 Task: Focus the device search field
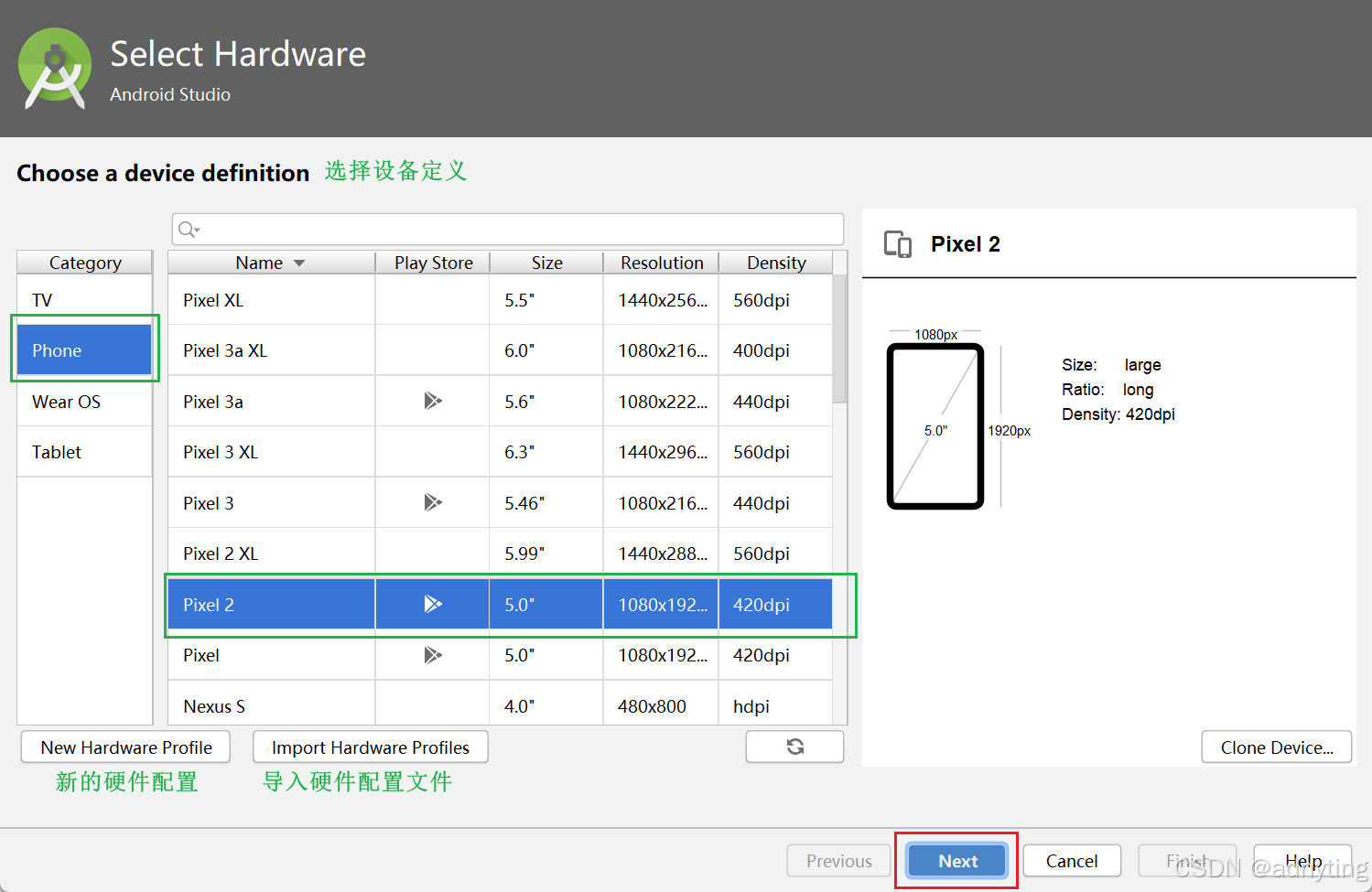click(x=508, y=229)
